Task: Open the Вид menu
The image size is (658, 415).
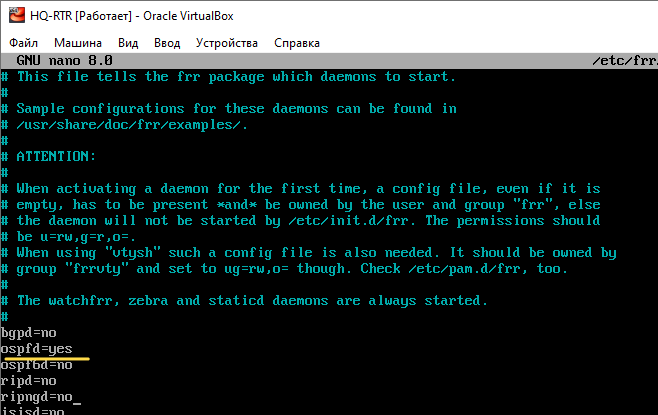Action: [x=128, y=43]
